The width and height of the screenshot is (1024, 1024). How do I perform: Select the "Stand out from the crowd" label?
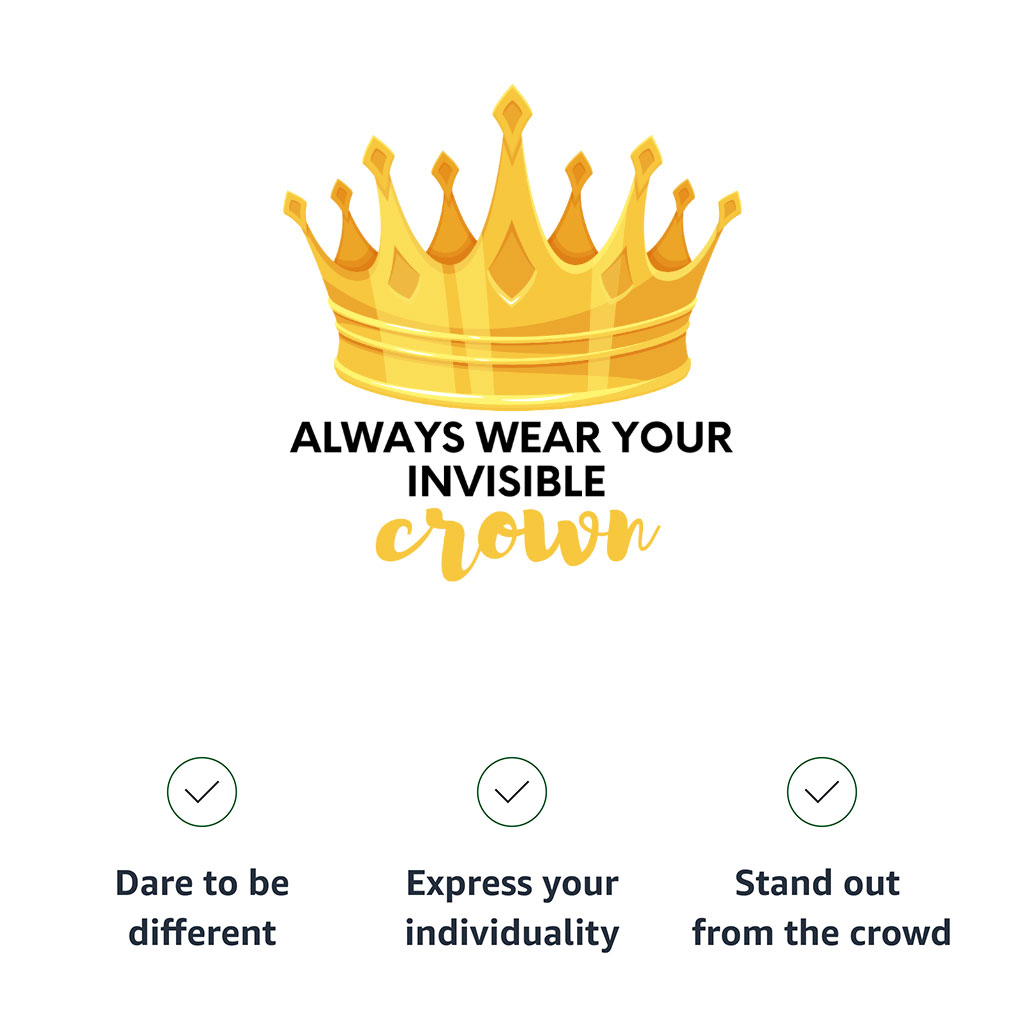[x=822, y=908]
